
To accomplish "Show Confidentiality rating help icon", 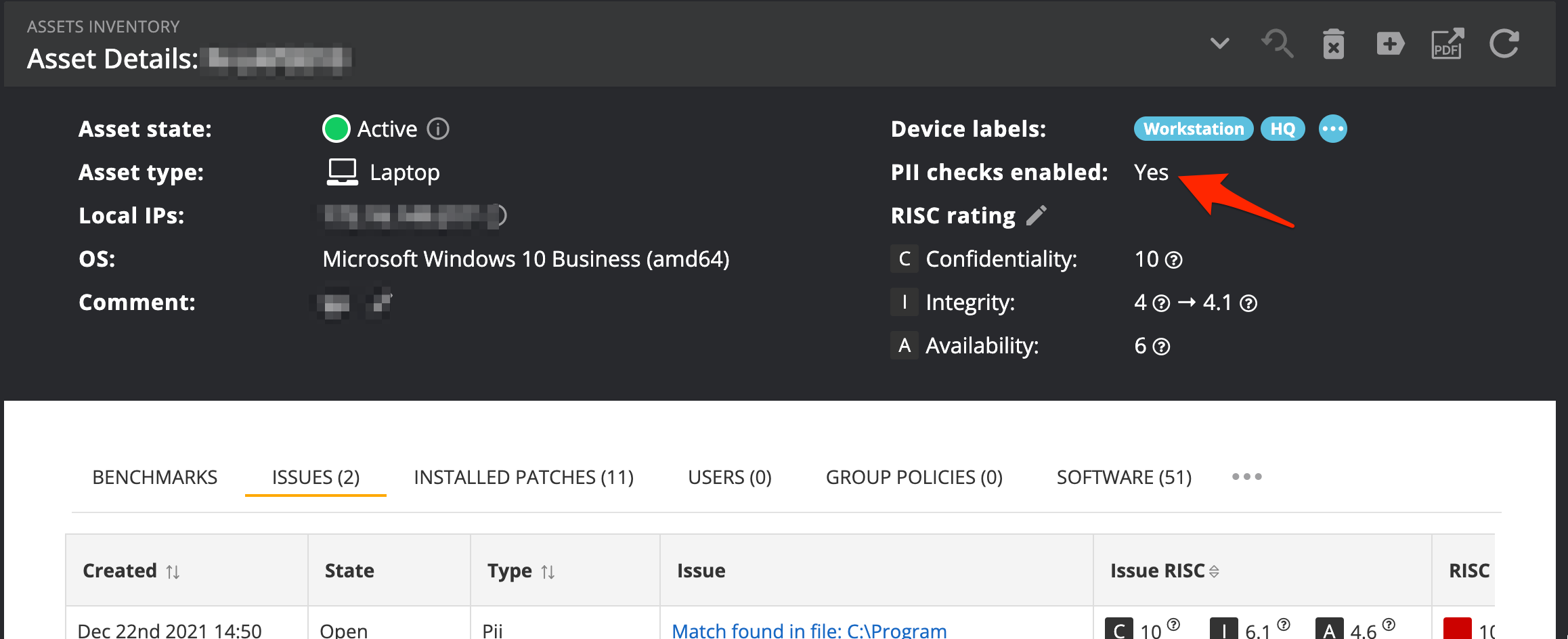I will point(1174,260).
